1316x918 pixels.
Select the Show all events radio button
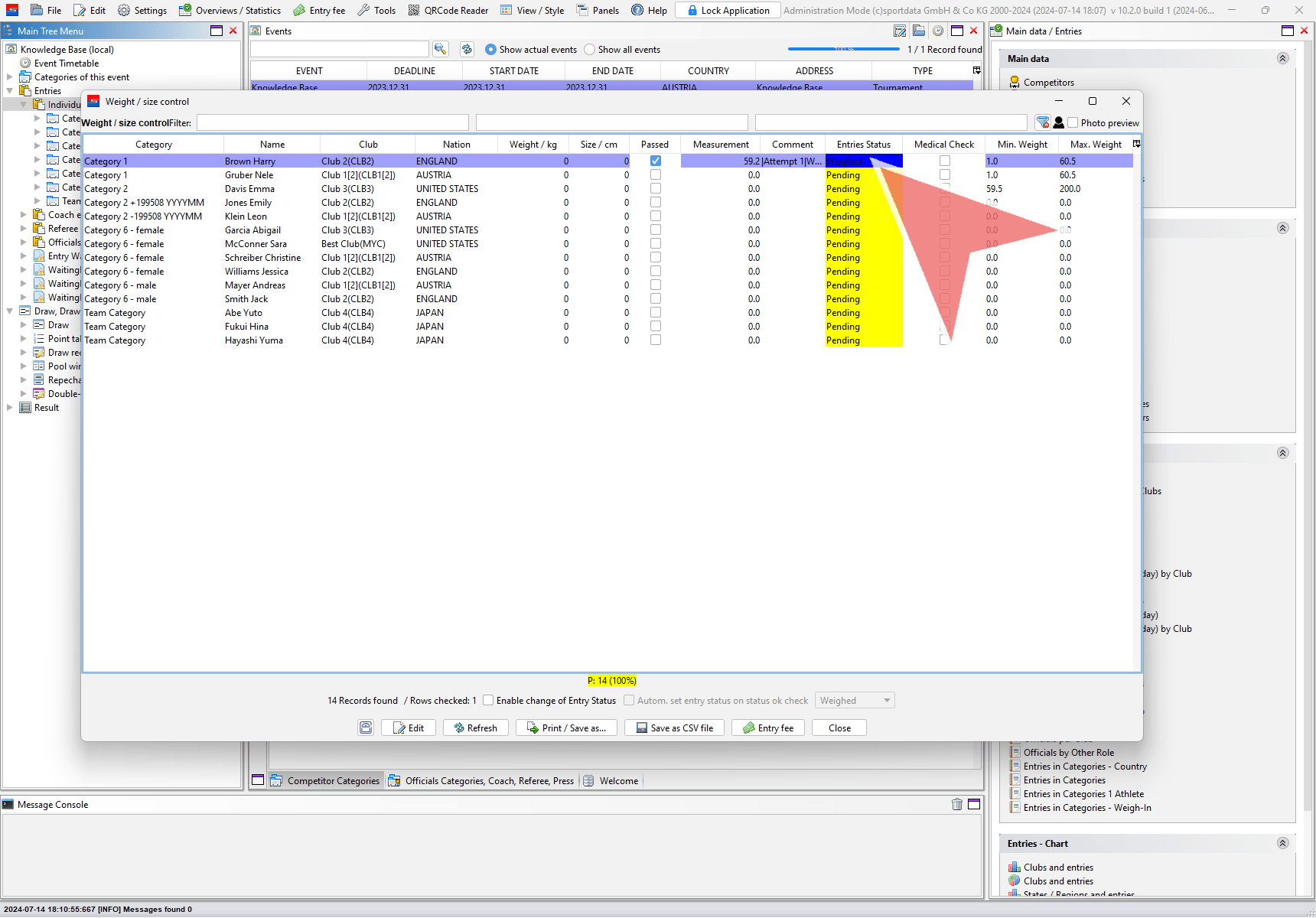589,50
